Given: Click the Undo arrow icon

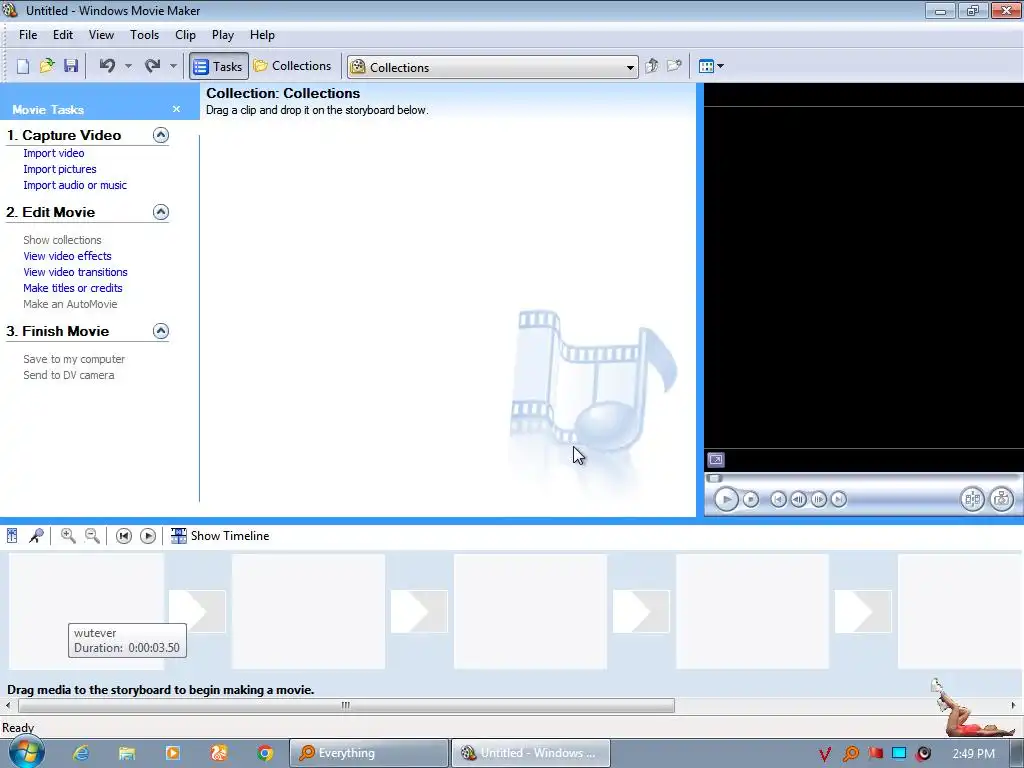Looking at the screenshot, I should click(107, 65).
